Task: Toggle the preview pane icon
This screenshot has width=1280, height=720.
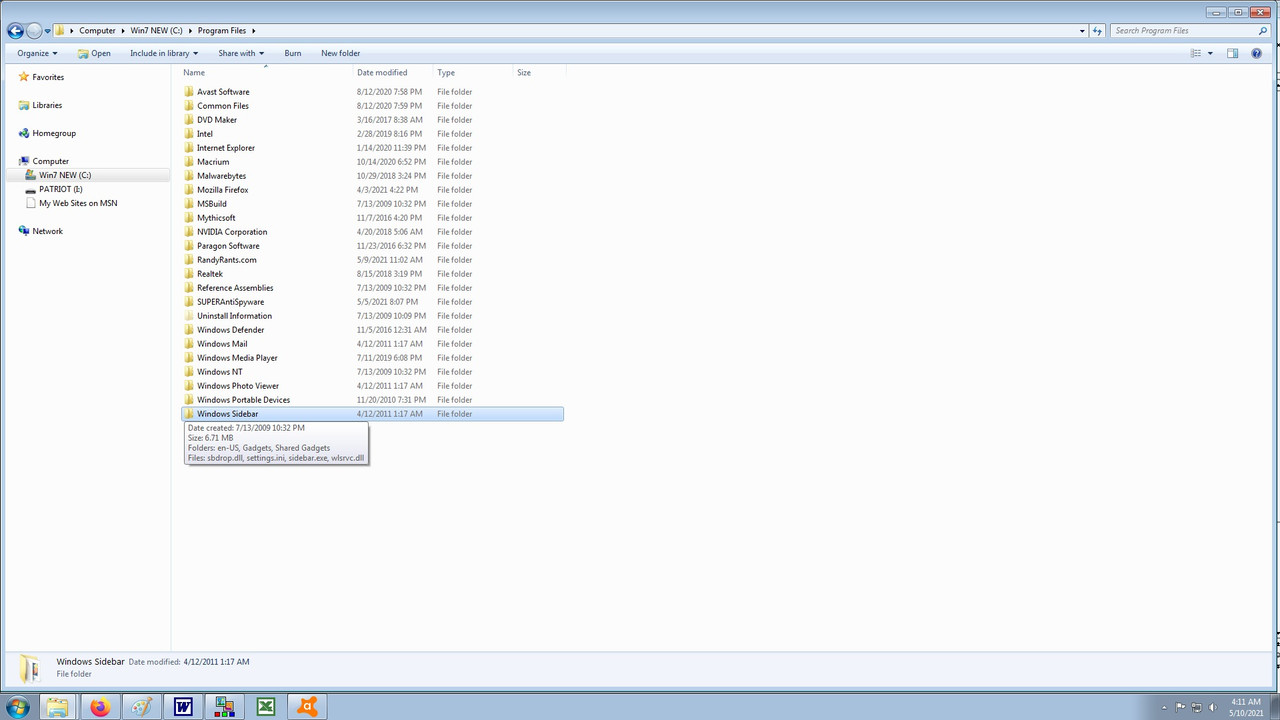Action: (x=1232, y=53)
